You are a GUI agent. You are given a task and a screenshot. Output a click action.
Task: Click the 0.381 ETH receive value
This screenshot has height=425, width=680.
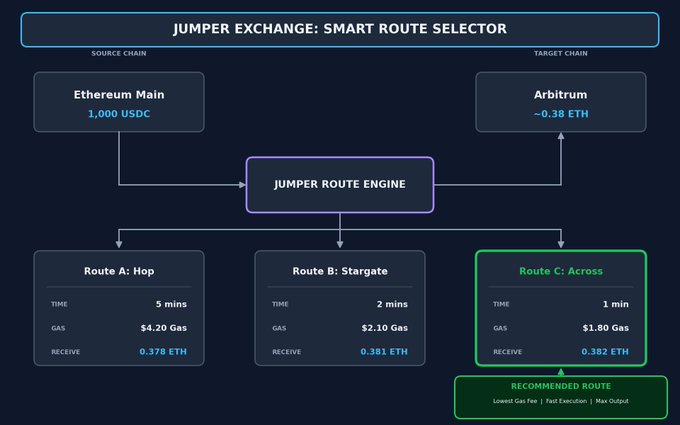point(384,352)
